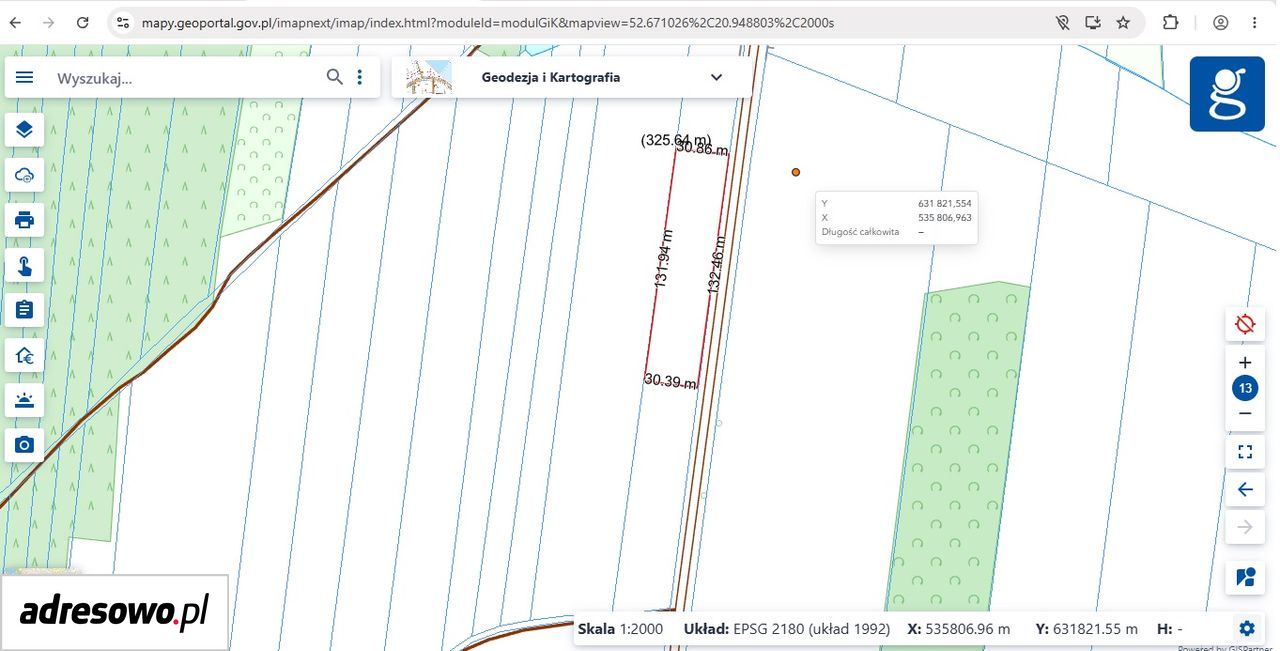The image size is (1280, 651).
Task: Open the measurement tools button
Action: point(1245,577)
